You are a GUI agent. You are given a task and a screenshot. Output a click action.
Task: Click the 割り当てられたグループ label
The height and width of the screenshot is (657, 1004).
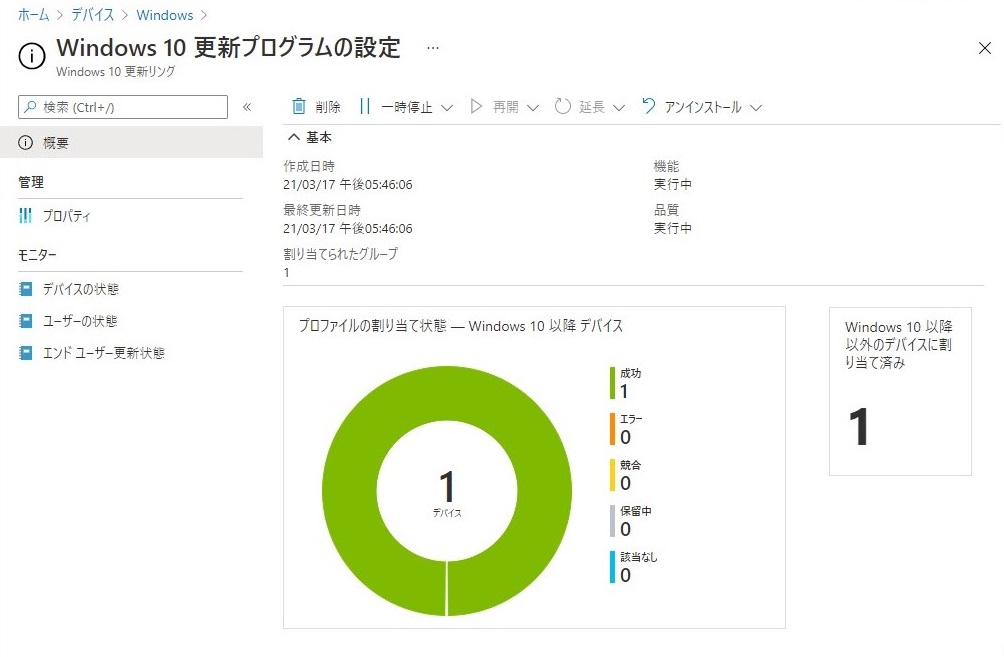[x=341, y=254]
